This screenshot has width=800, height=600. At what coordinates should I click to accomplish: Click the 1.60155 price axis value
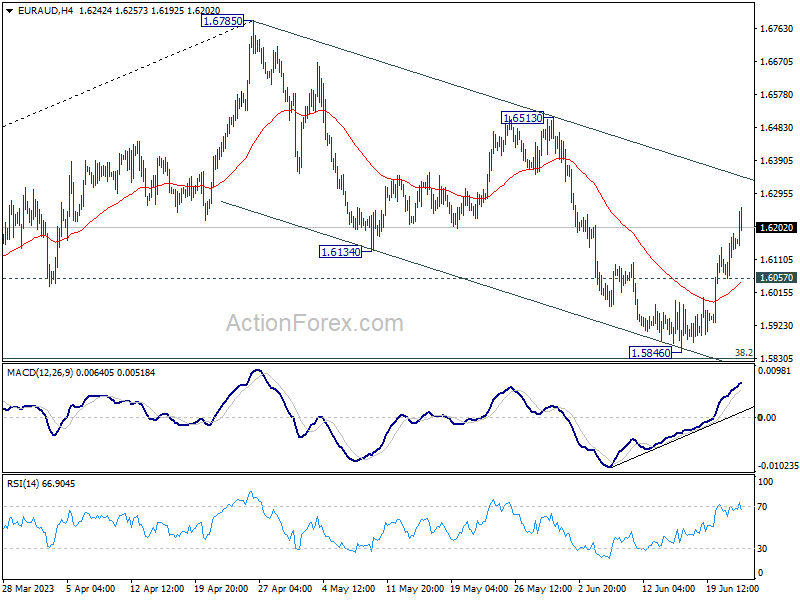(777, 292)
